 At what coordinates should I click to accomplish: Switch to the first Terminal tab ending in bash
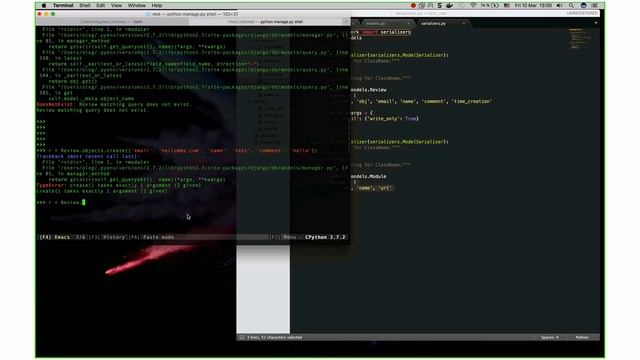112,22
